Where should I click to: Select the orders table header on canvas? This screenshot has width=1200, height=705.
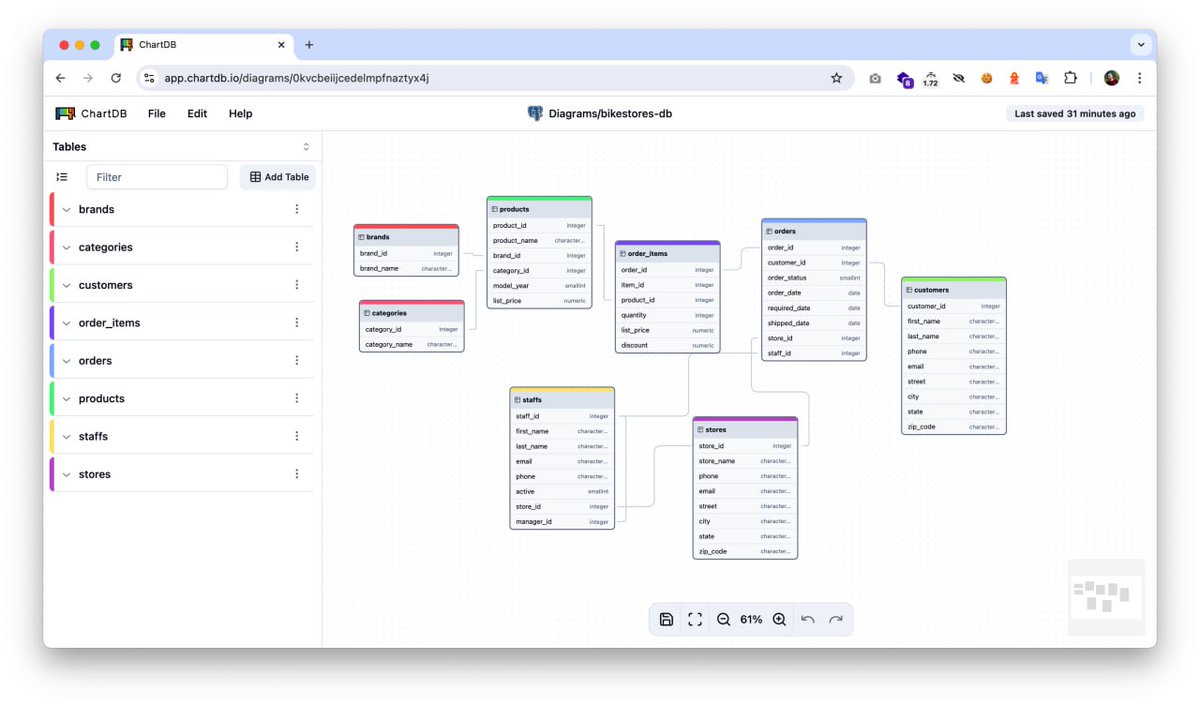(x=814, y=231)
